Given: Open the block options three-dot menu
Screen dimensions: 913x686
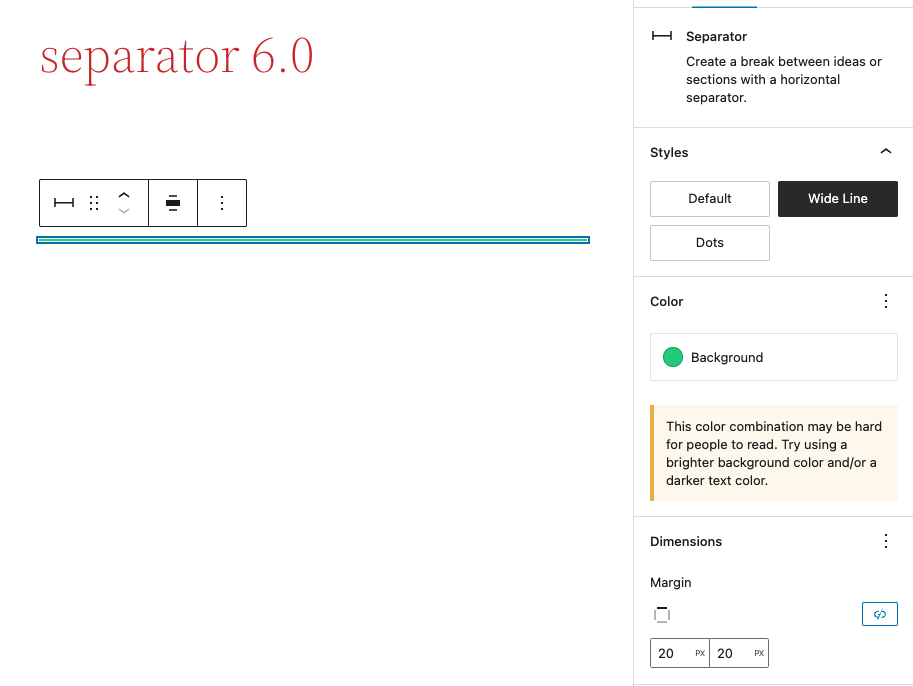Looking at the screenshot, I should 221,202.
